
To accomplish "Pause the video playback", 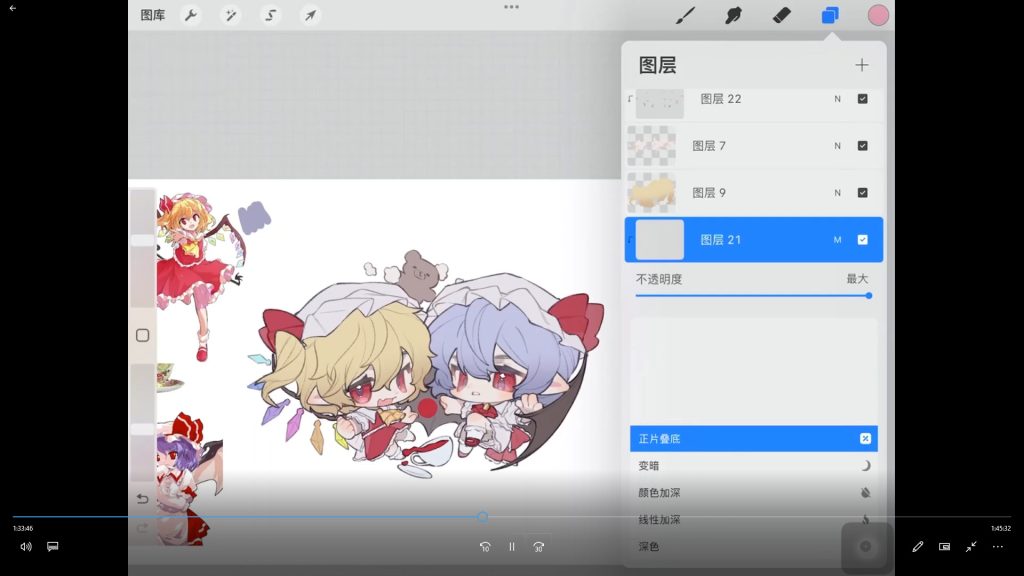I will (512, 547).
